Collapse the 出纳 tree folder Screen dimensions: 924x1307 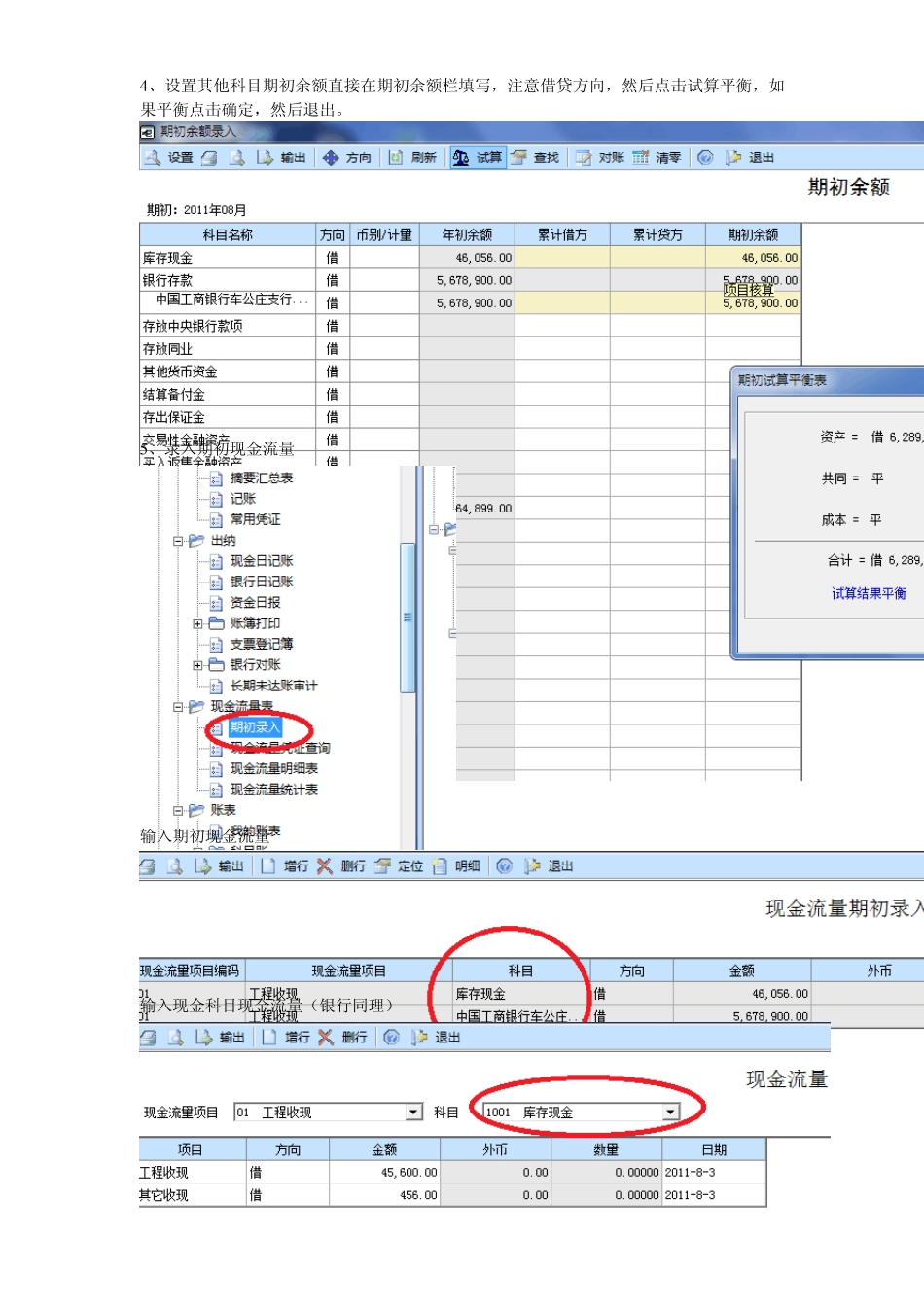click(179, 541)
